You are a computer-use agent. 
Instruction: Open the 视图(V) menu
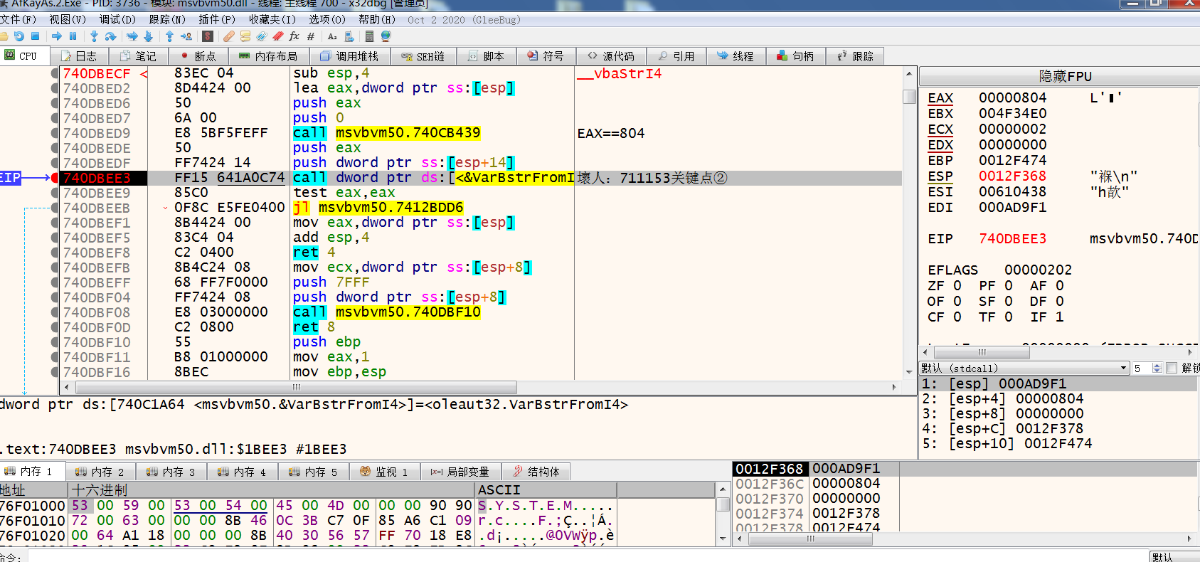[x=67, y=19]
